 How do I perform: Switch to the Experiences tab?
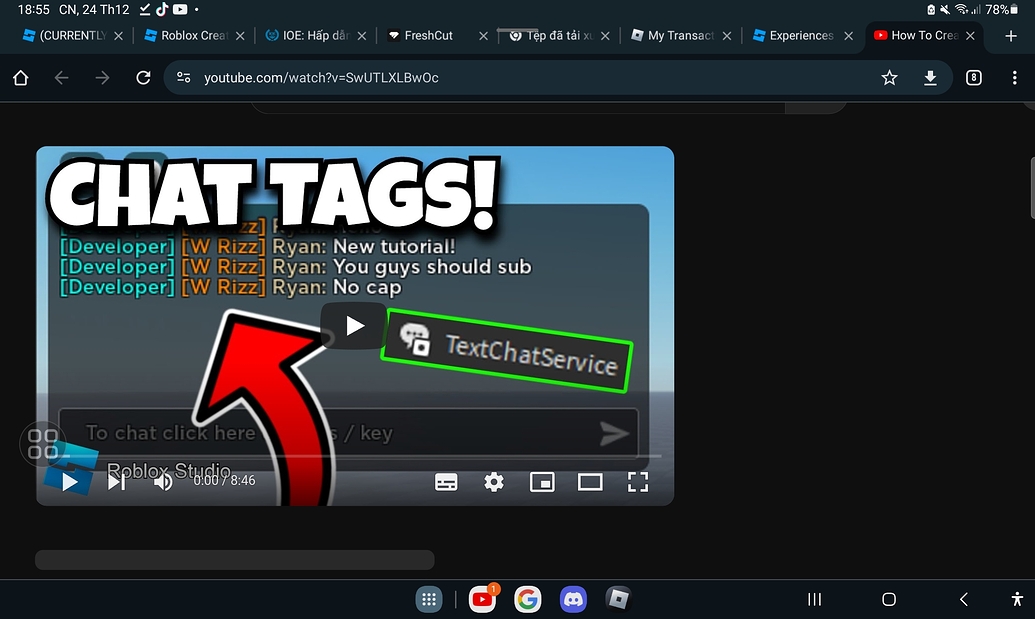pyautogui.click(x=794, y=36)
